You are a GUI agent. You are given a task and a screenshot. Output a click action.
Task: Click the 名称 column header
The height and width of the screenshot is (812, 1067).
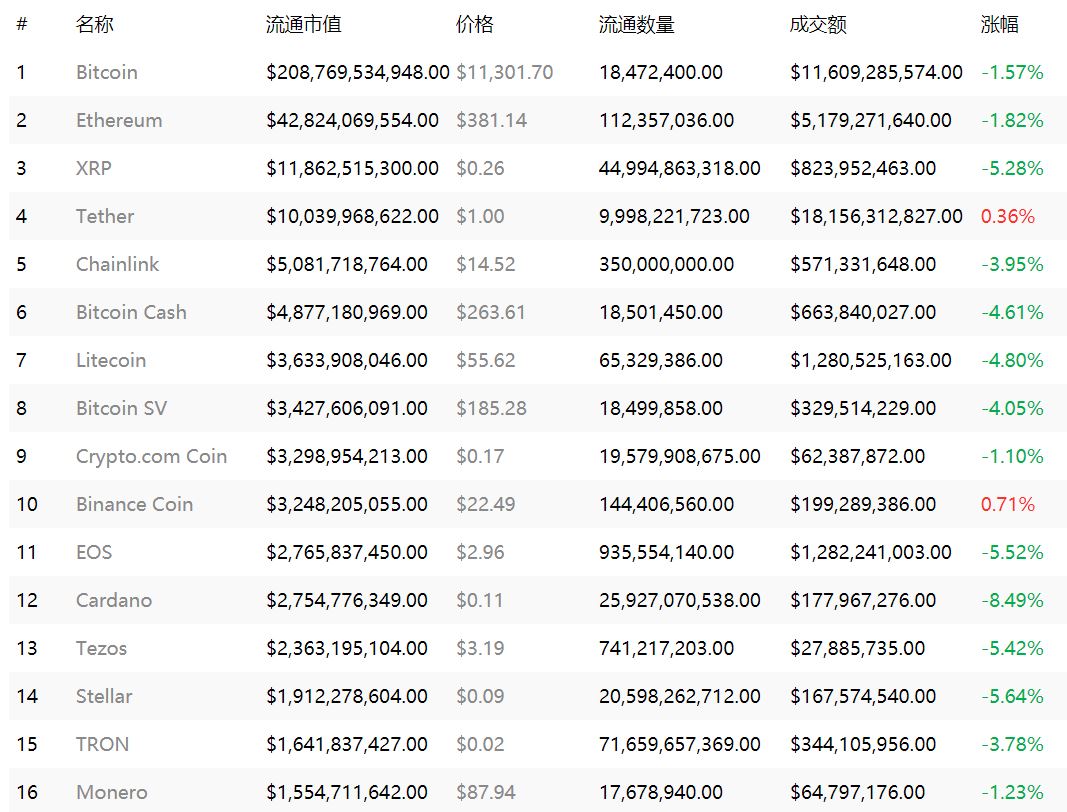[x=95, y=25]
